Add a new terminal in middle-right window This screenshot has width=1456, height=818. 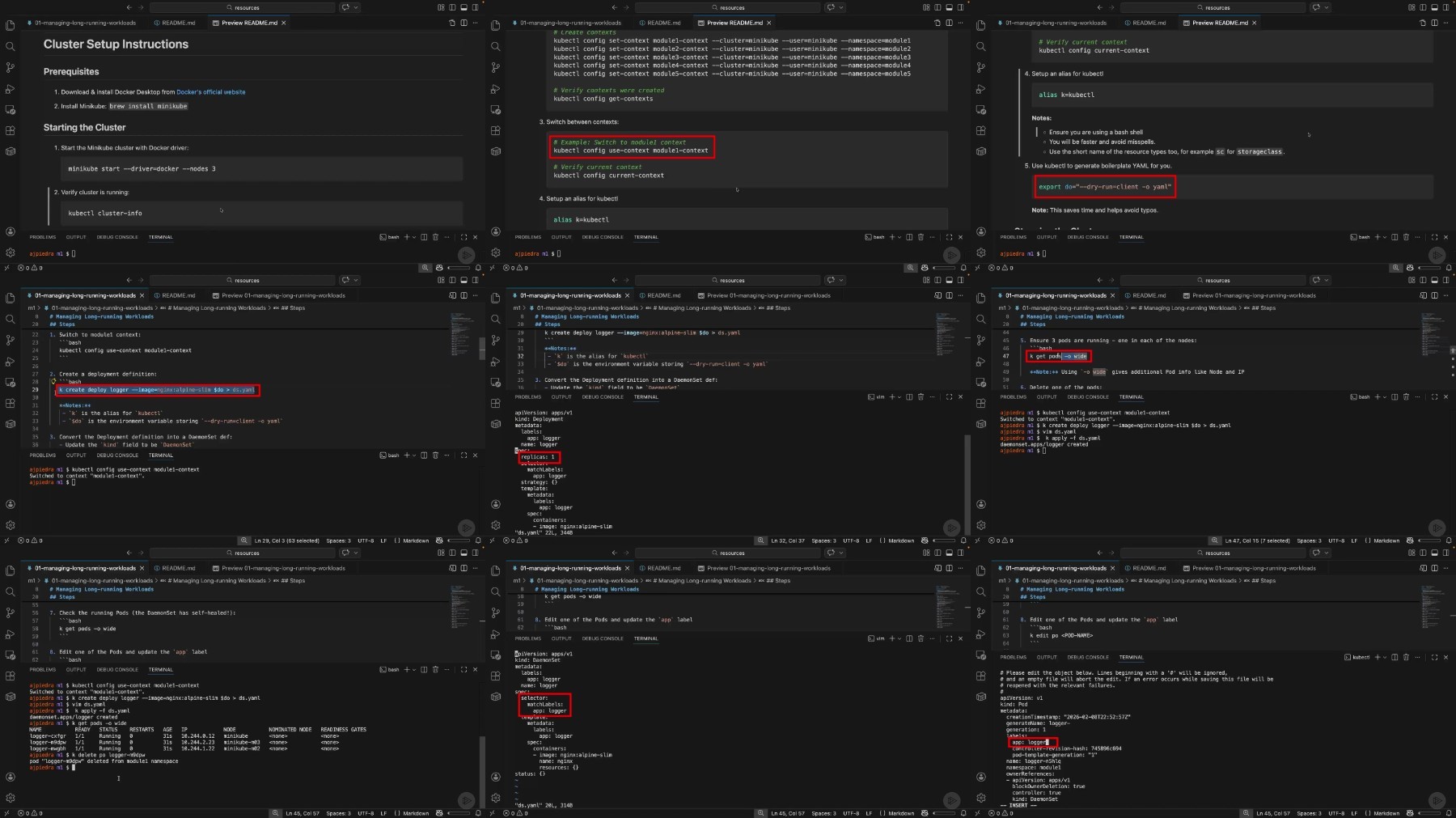pos(1378,396)
